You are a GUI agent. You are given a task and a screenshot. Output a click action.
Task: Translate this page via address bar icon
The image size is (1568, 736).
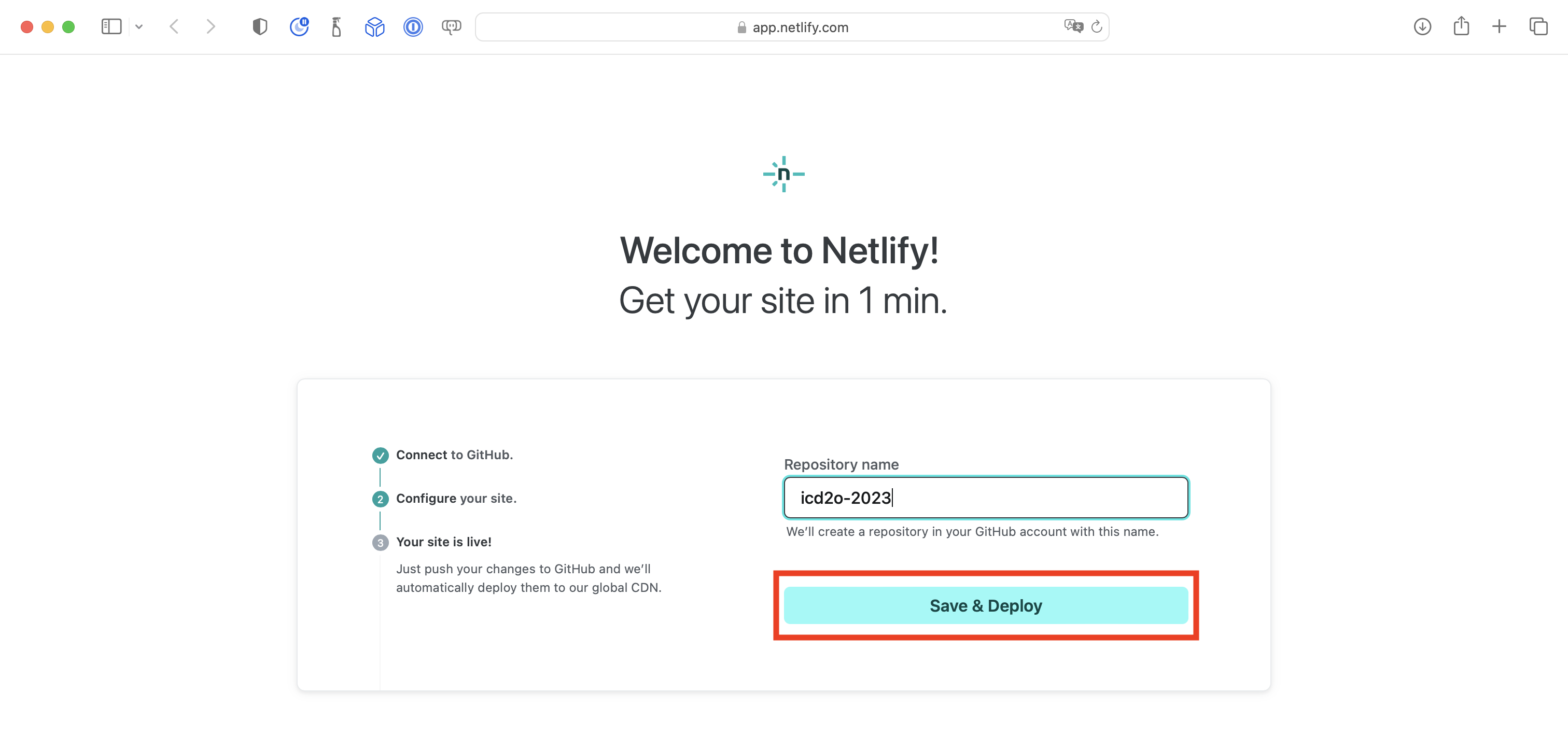click(x=1073, y=27)
